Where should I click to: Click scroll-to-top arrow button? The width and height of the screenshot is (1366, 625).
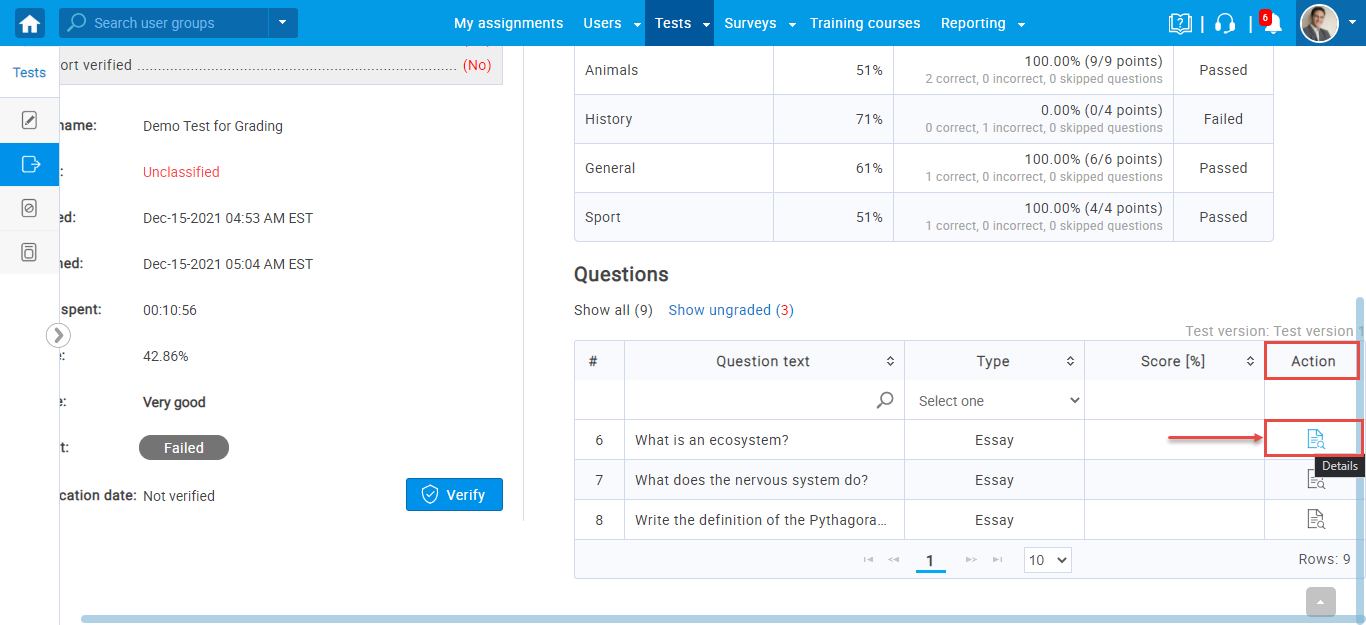[1320, 602]
